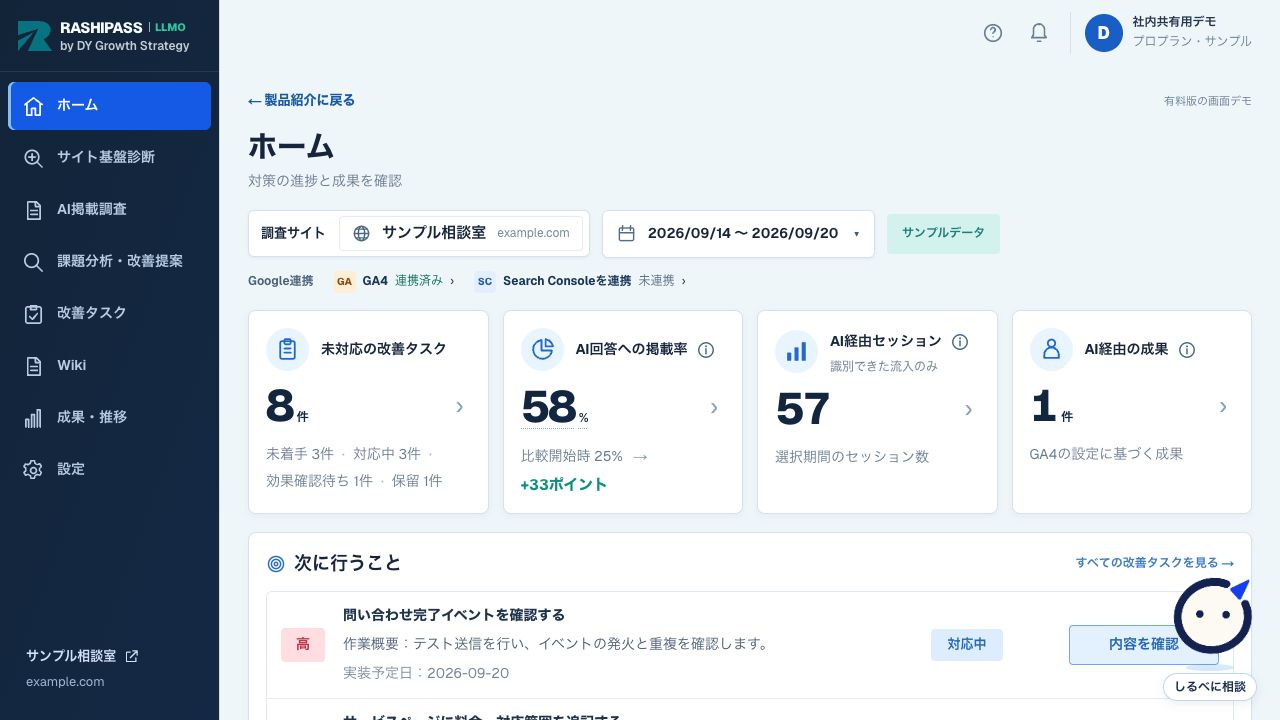Show info tooltip for AI経由の成果
Image resolution: width=1280 pixels, height=720 pixels.
coord(1187,349)
